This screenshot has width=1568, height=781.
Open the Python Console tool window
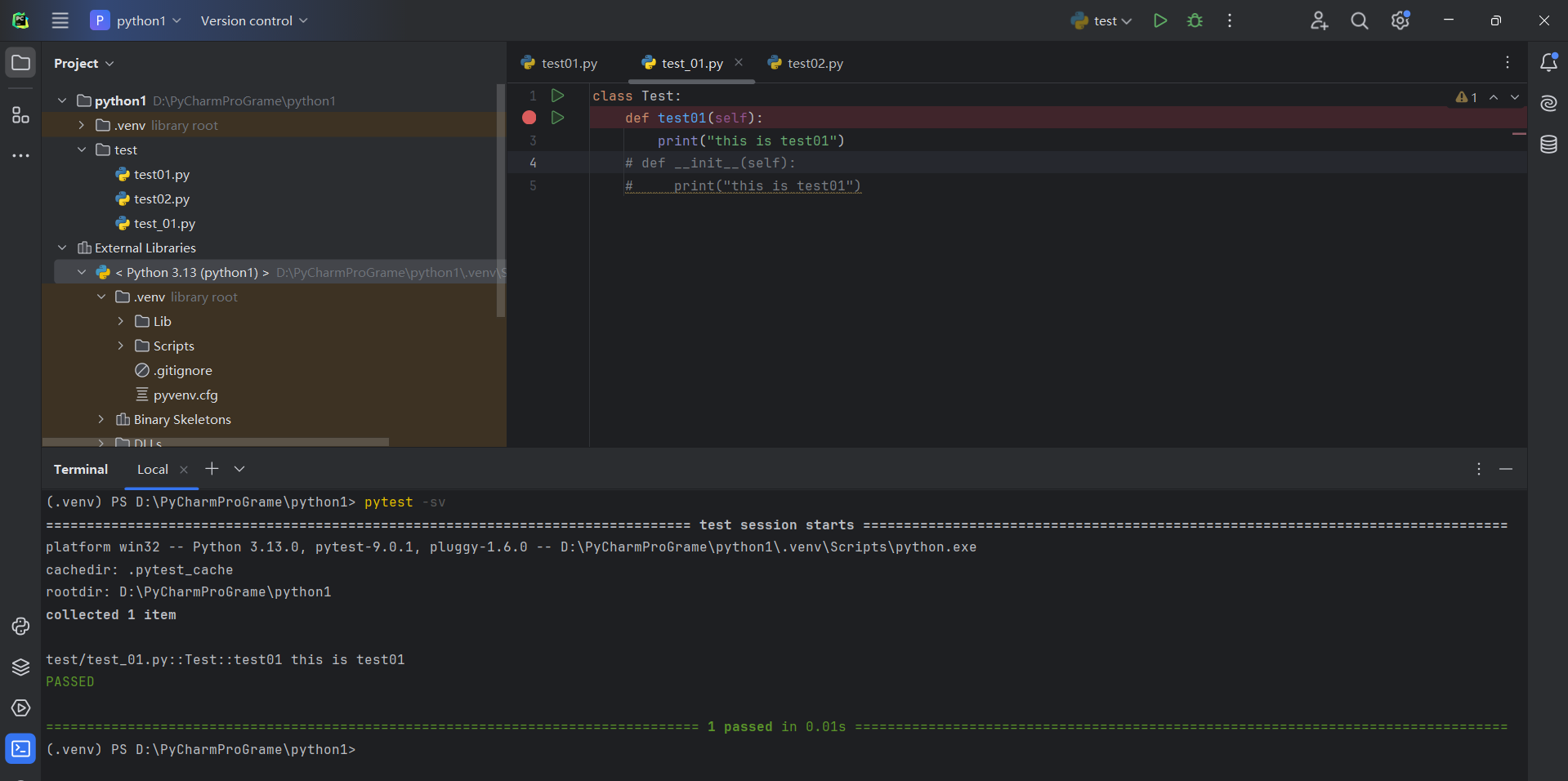[x=21, y=627]
